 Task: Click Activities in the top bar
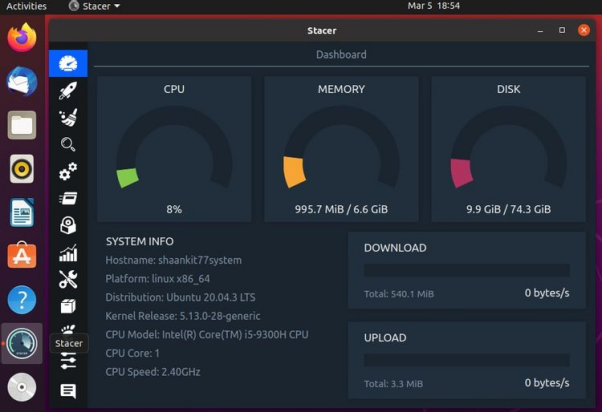click(x=26, y=6)
